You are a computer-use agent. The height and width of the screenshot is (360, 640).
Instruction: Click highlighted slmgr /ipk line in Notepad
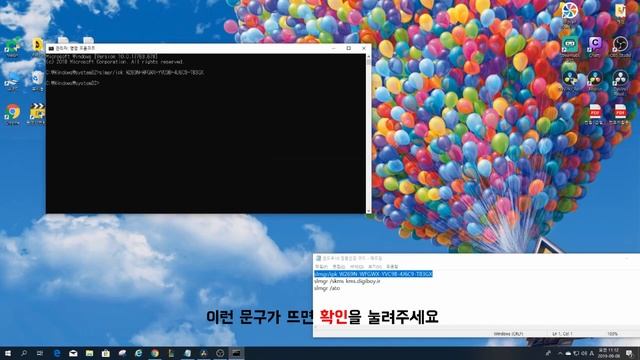point(373,274)
